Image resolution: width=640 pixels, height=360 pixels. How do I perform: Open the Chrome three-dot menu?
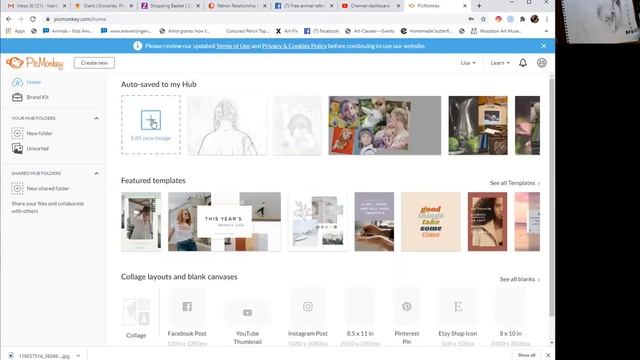click(547, 19)
